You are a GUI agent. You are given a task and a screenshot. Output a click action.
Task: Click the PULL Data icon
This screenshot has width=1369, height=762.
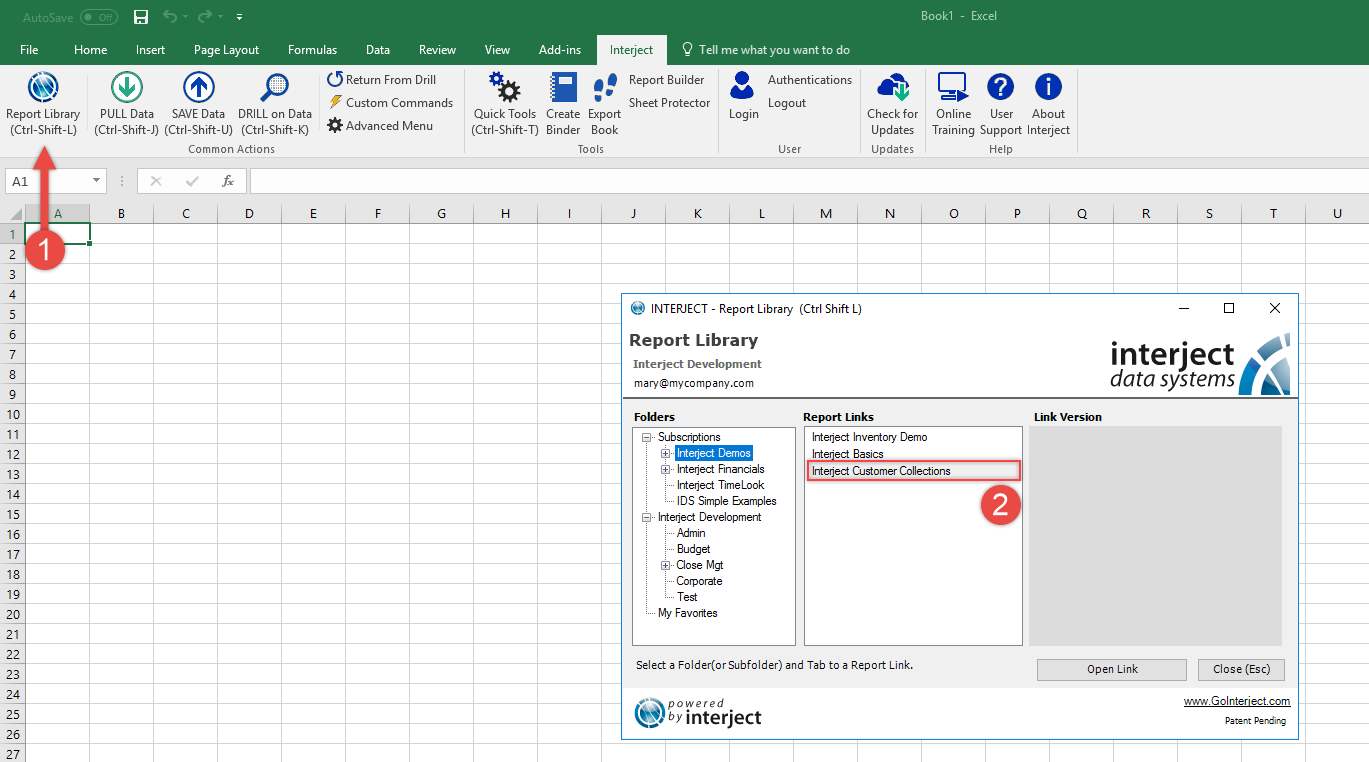click(127, 89)
